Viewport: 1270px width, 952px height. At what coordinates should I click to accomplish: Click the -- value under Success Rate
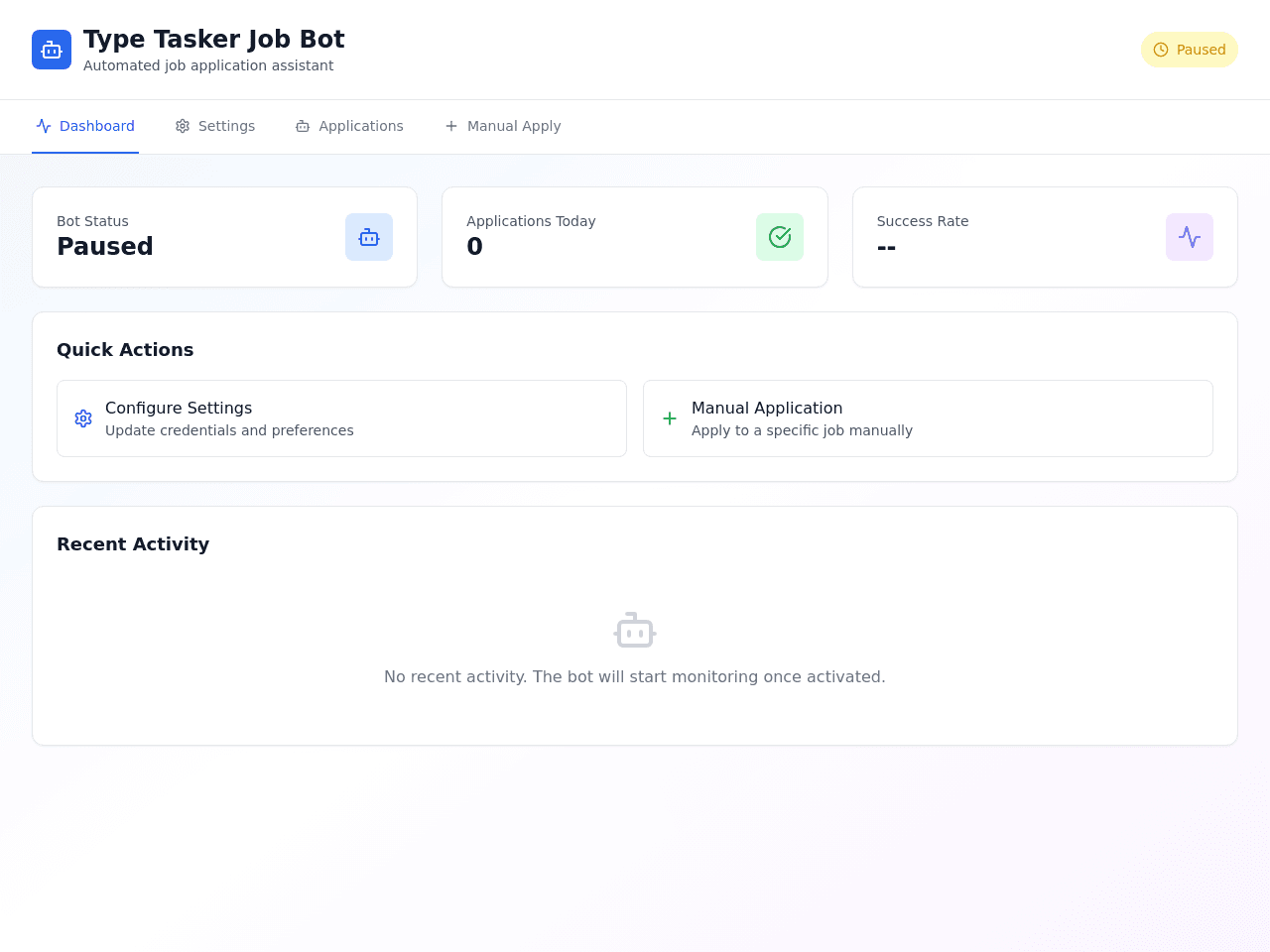tap(886, 247)
